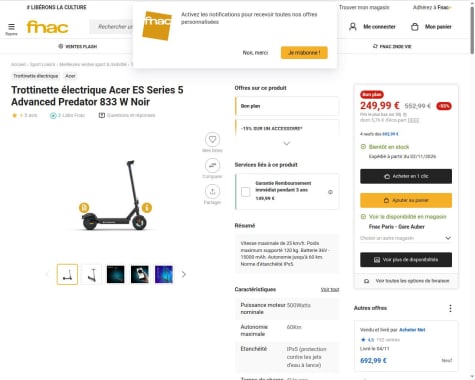
Task: Click the Fnac logo in the header
Action: pyautogui.click(x=47, y=27)
